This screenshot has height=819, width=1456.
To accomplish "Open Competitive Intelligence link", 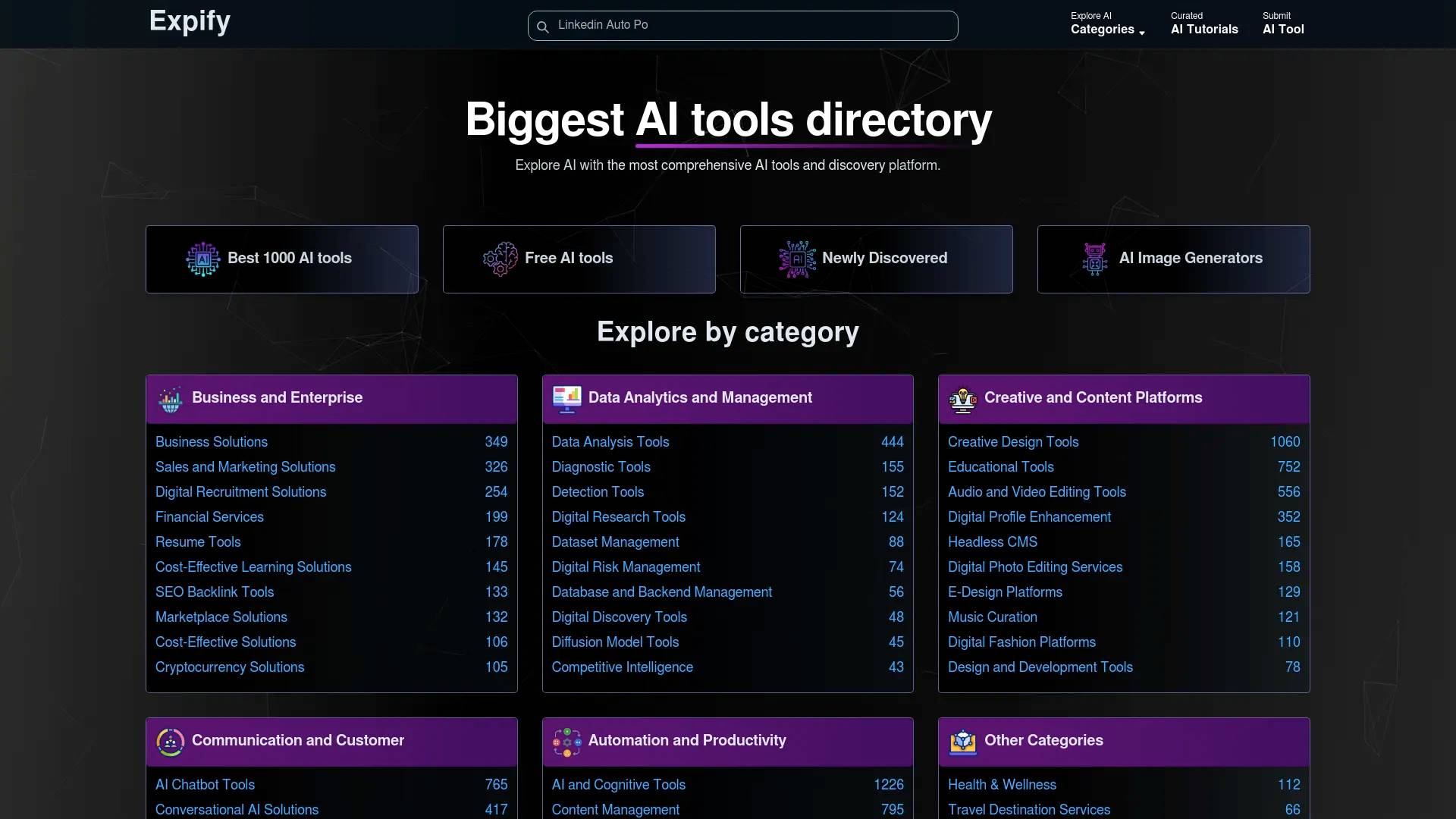I will (623, 667).
